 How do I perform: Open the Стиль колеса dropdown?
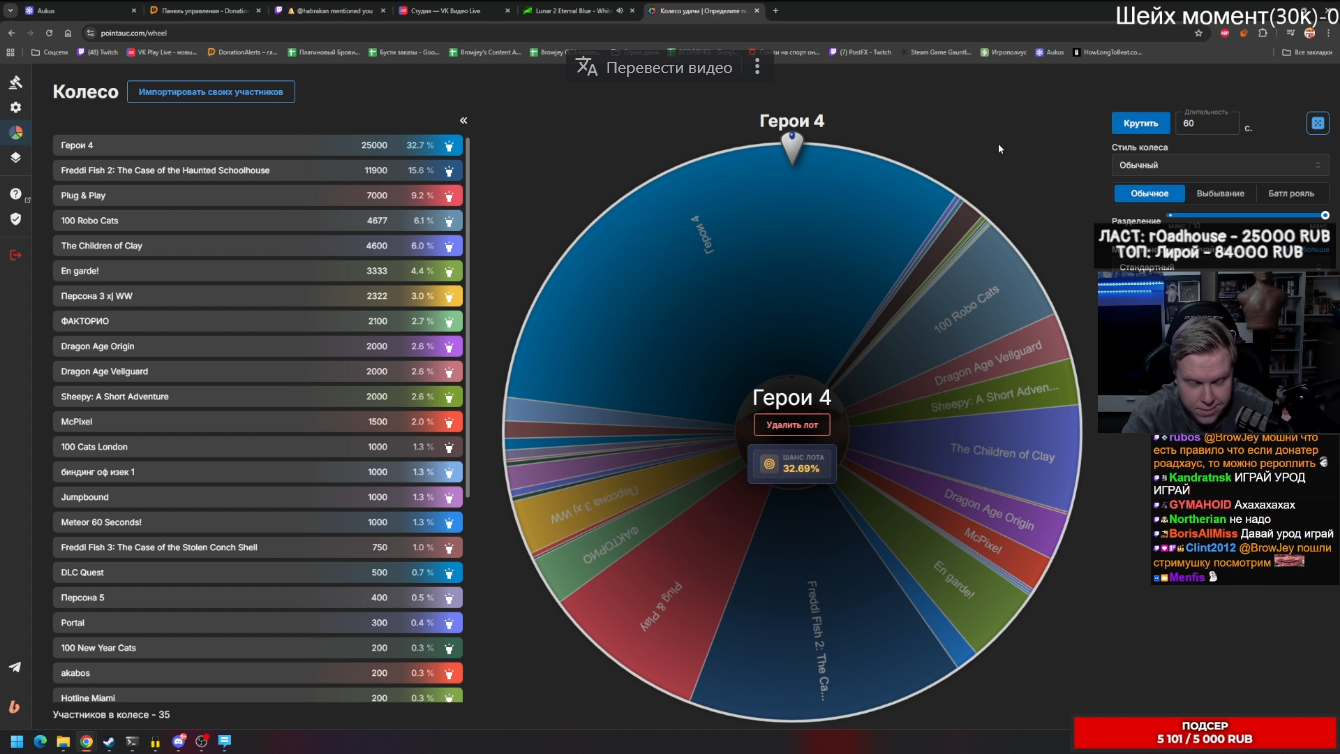tap(1219, 165)
